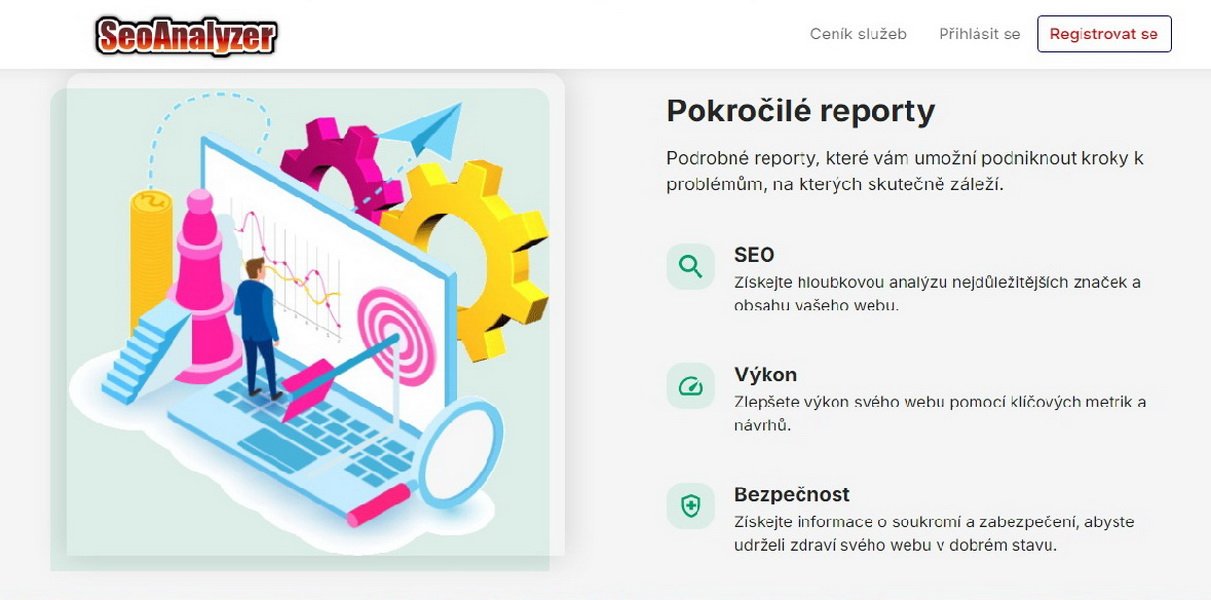Click the SEO feature heading
The image size is (1211, 600).
tap(754, 255)
